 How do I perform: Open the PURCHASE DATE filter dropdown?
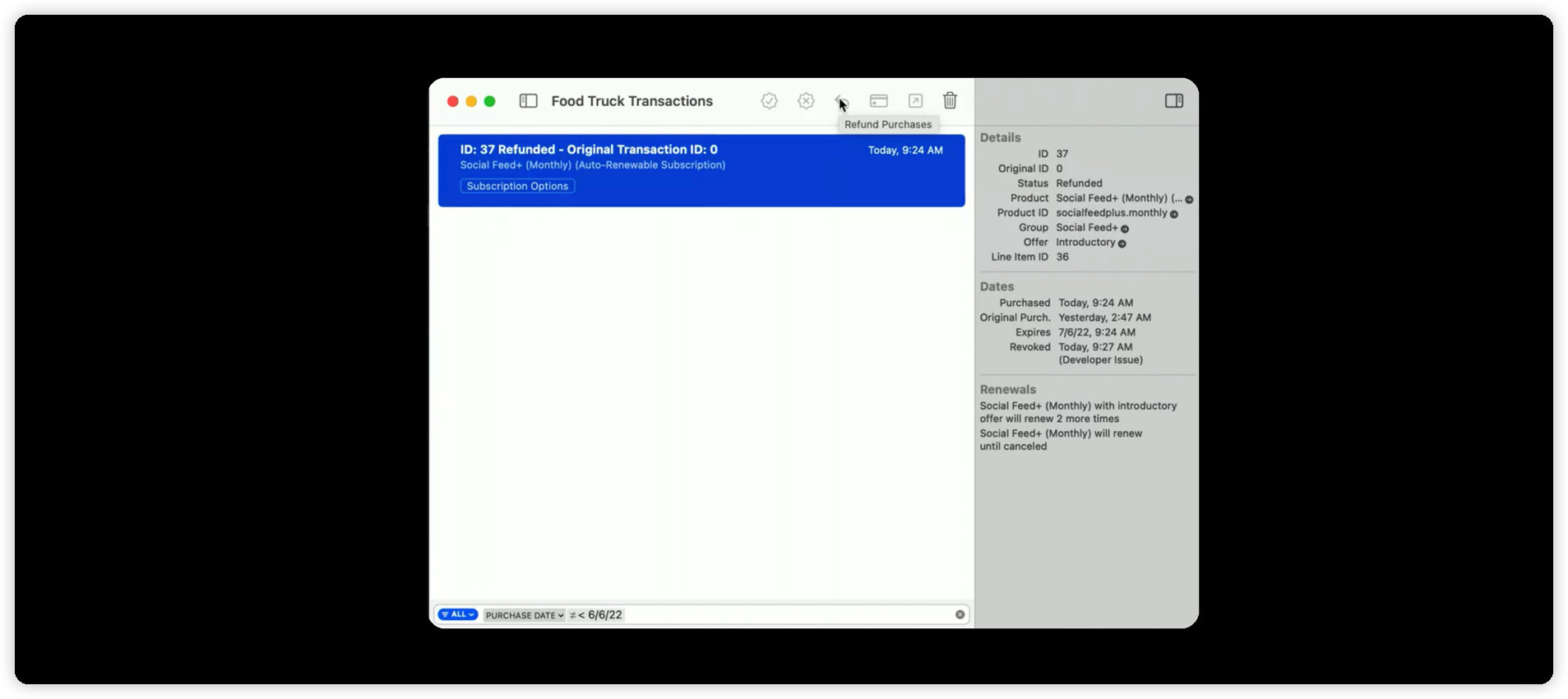[524, 615]
